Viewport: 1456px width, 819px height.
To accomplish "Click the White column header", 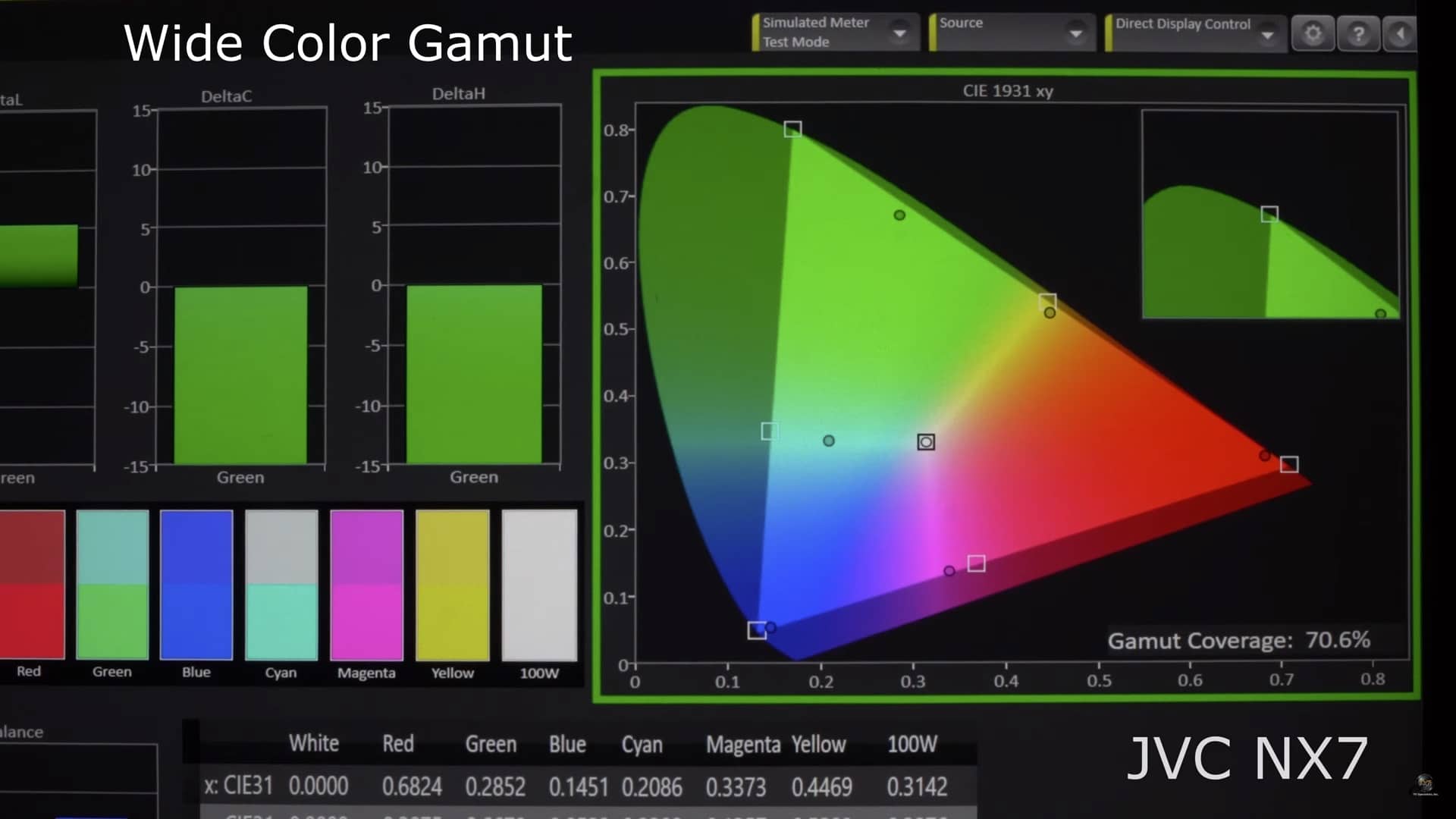I will point(314,743).
